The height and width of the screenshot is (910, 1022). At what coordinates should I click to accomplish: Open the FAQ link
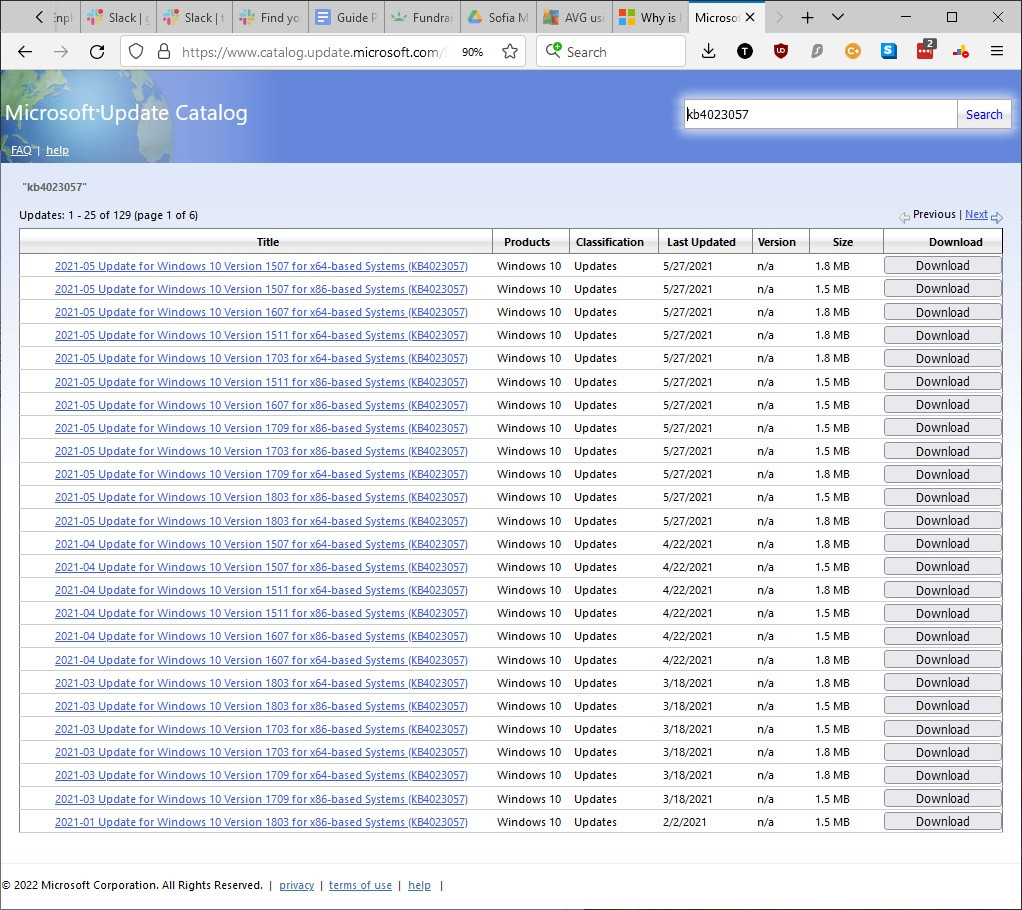(x=21, y=151)
